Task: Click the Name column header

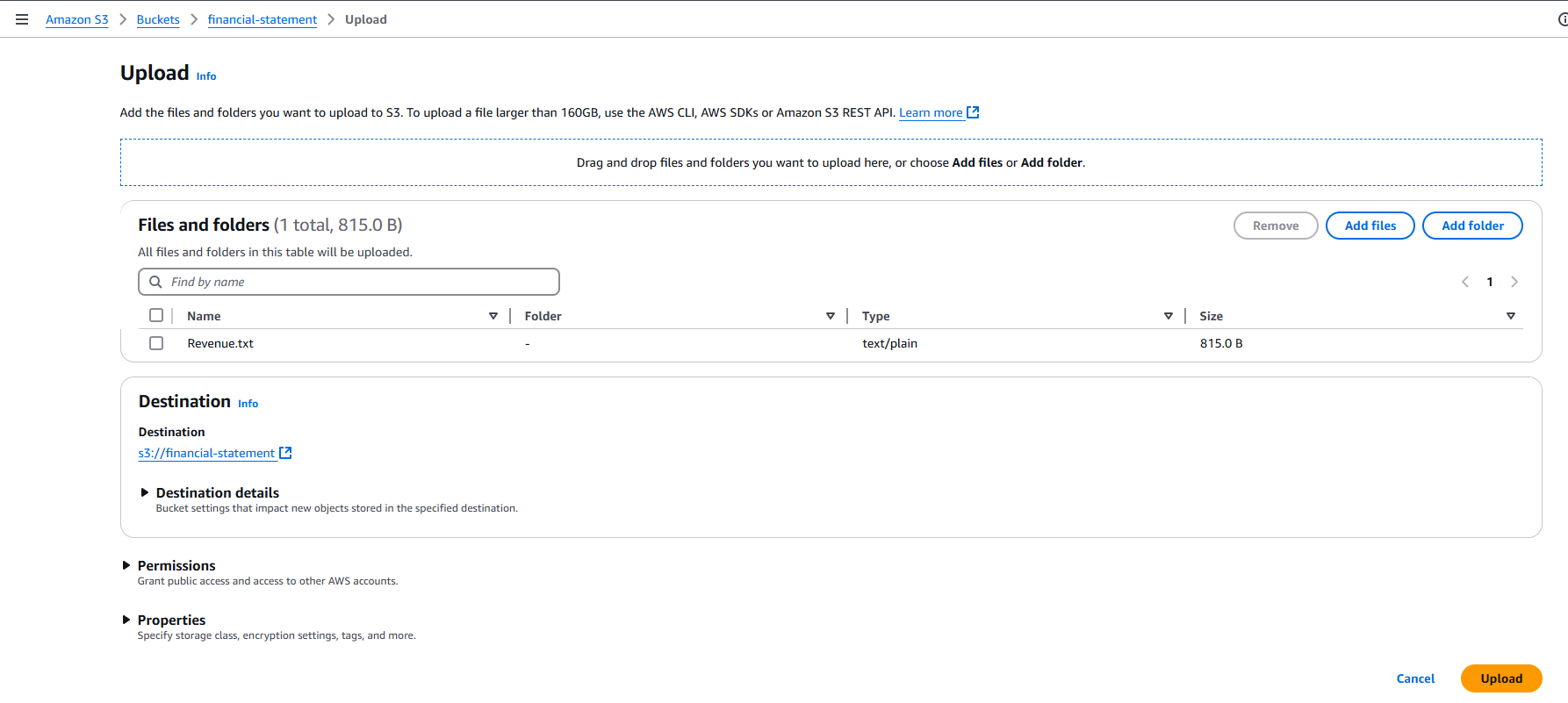Action: point(204,316)
